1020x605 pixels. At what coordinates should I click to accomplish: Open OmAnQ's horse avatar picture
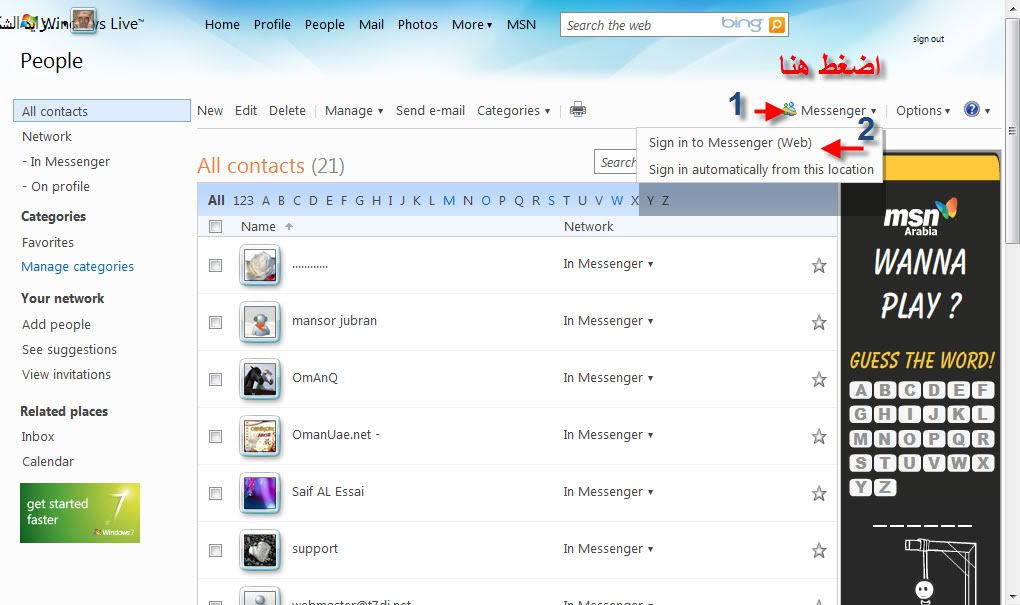[260, 379]
